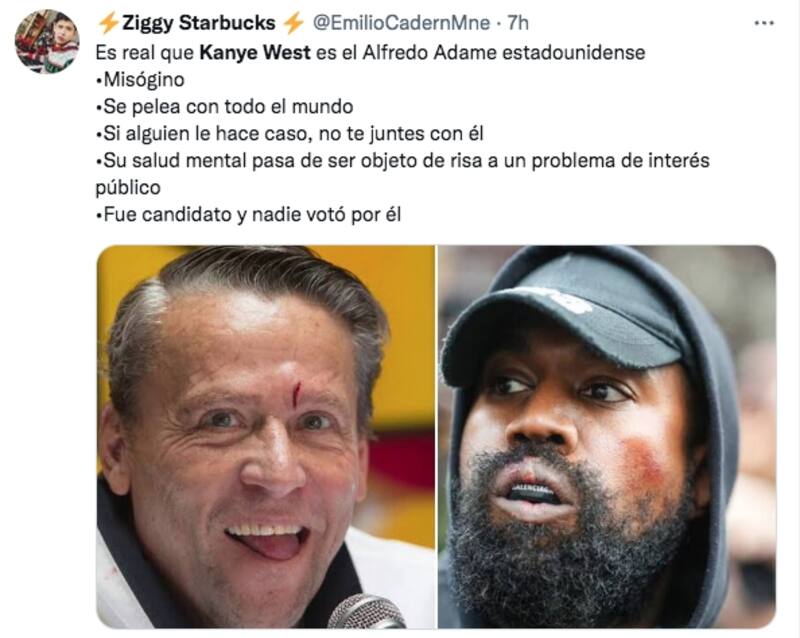
Task: Click the Fue candidato y nadie votó line
Action: (x=248, y=214)
